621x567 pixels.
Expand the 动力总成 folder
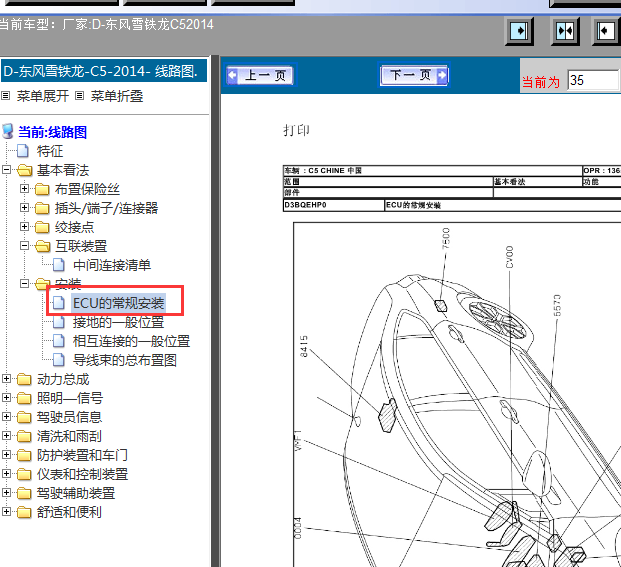(6, 379)
